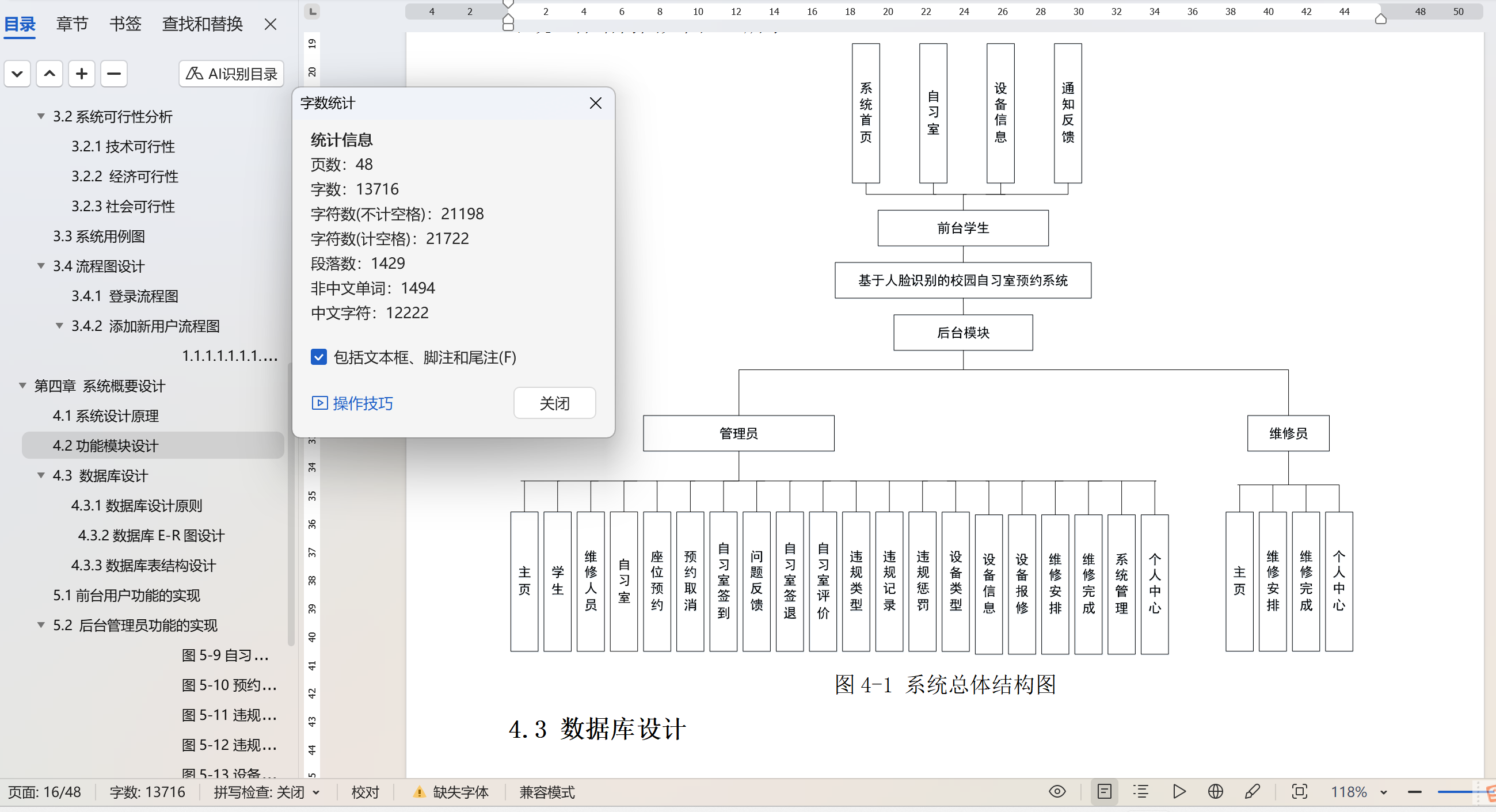Click the 关闭 button in word count dialog
This screenshot has width=1496, height=812.
point(554,403)
